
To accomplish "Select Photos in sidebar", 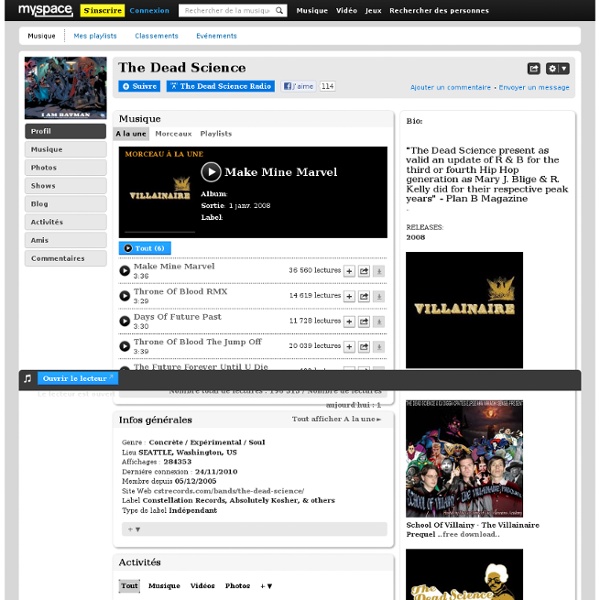I will click(65, 168).
